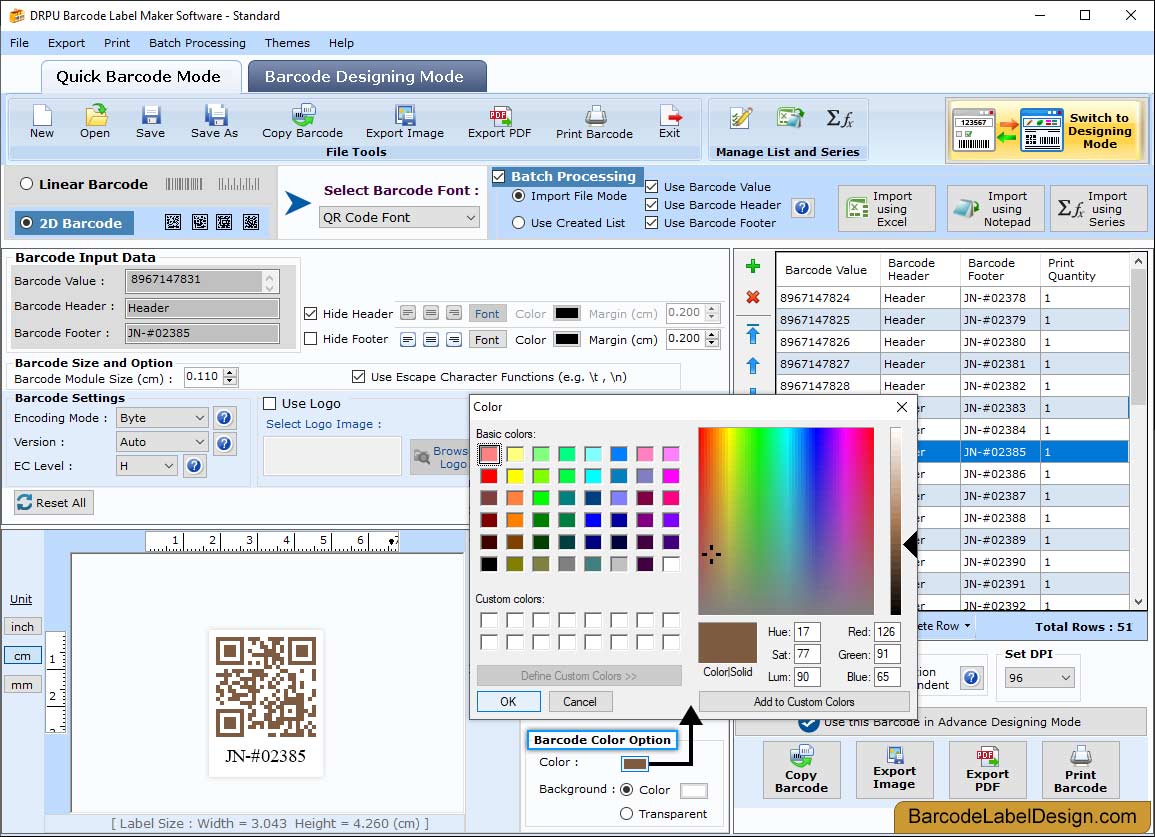Open the manage list pencil icon
1155x837 pixels.
740,118
